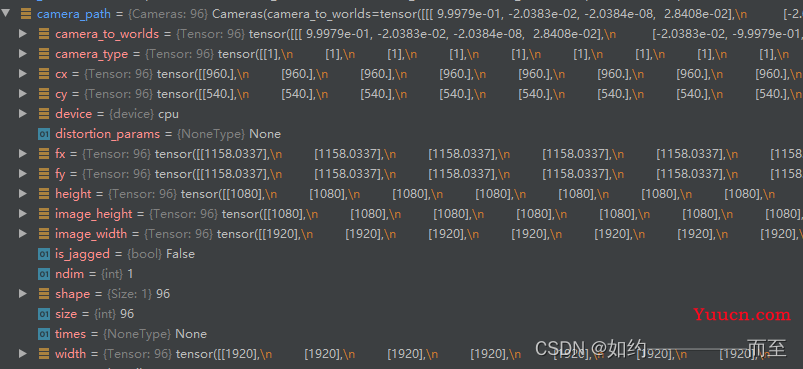The image size is (803, 369).
Task: Select the fy variable row
Action: click(402, 174)
